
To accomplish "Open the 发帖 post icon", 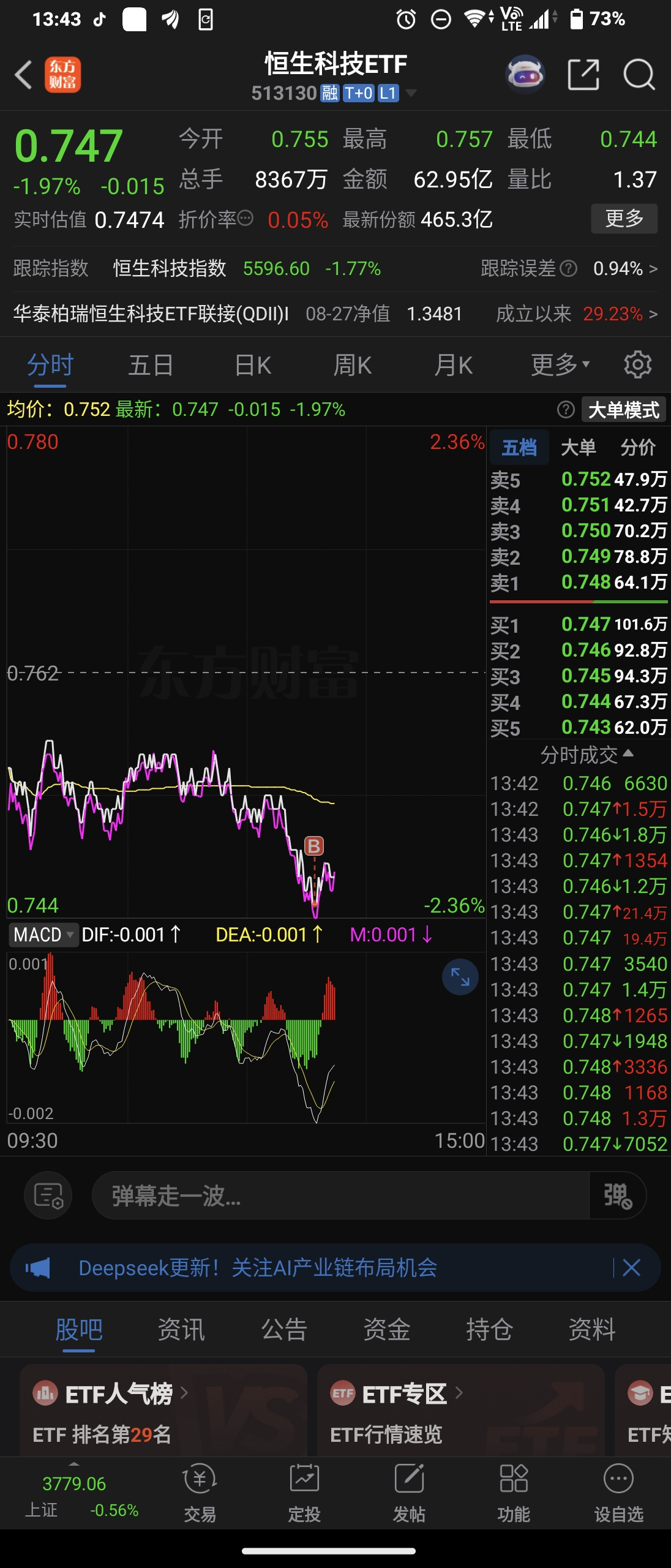I will [409, 1492].
